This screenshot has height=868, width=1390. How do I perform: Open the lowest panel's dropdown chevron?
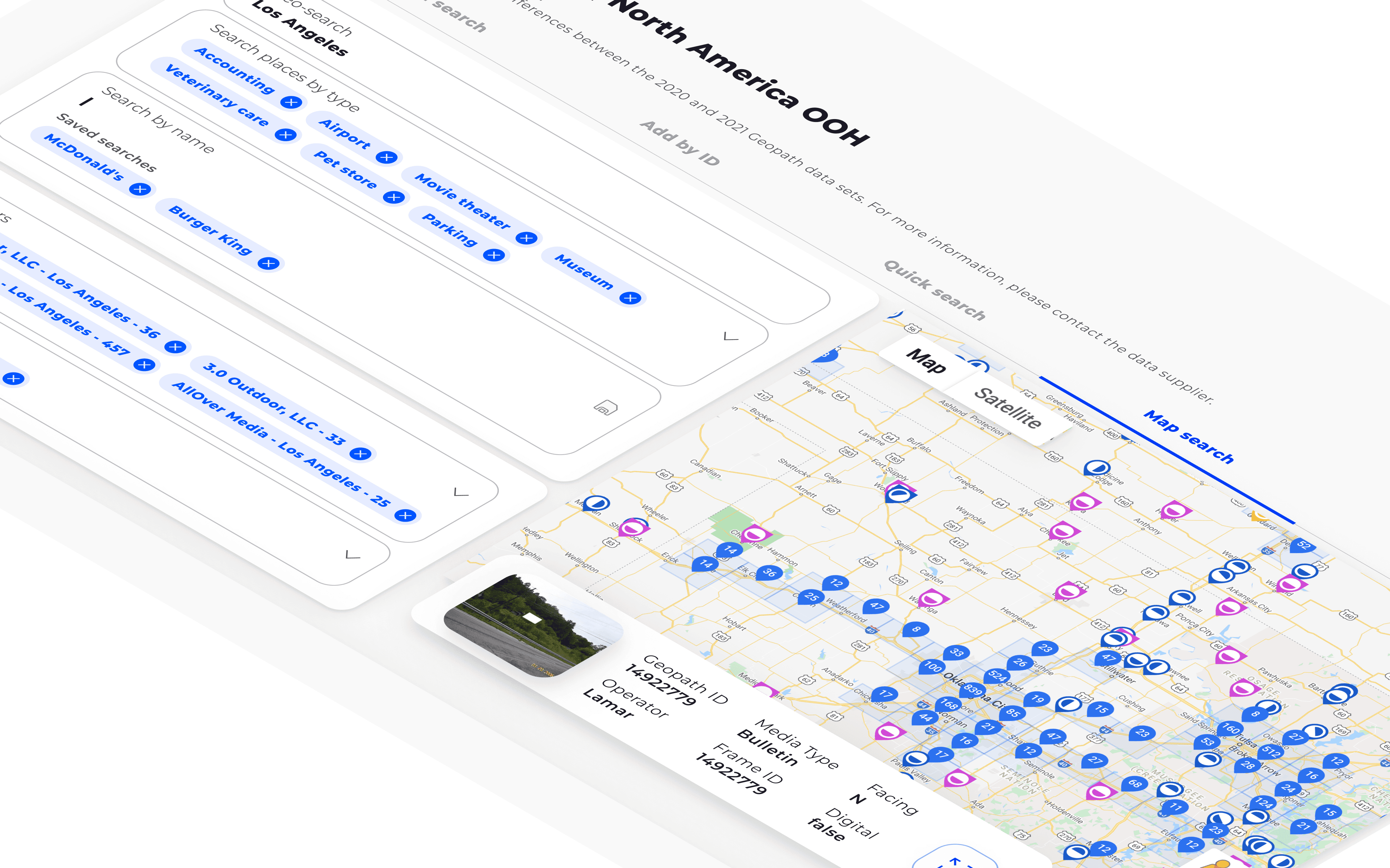coord(352,555)
